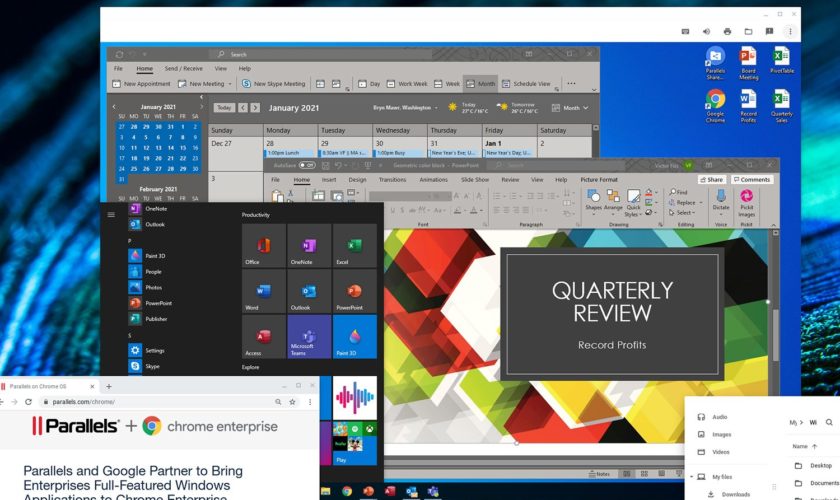Open the New Meeting dropdown arrow

click(231, 84)
